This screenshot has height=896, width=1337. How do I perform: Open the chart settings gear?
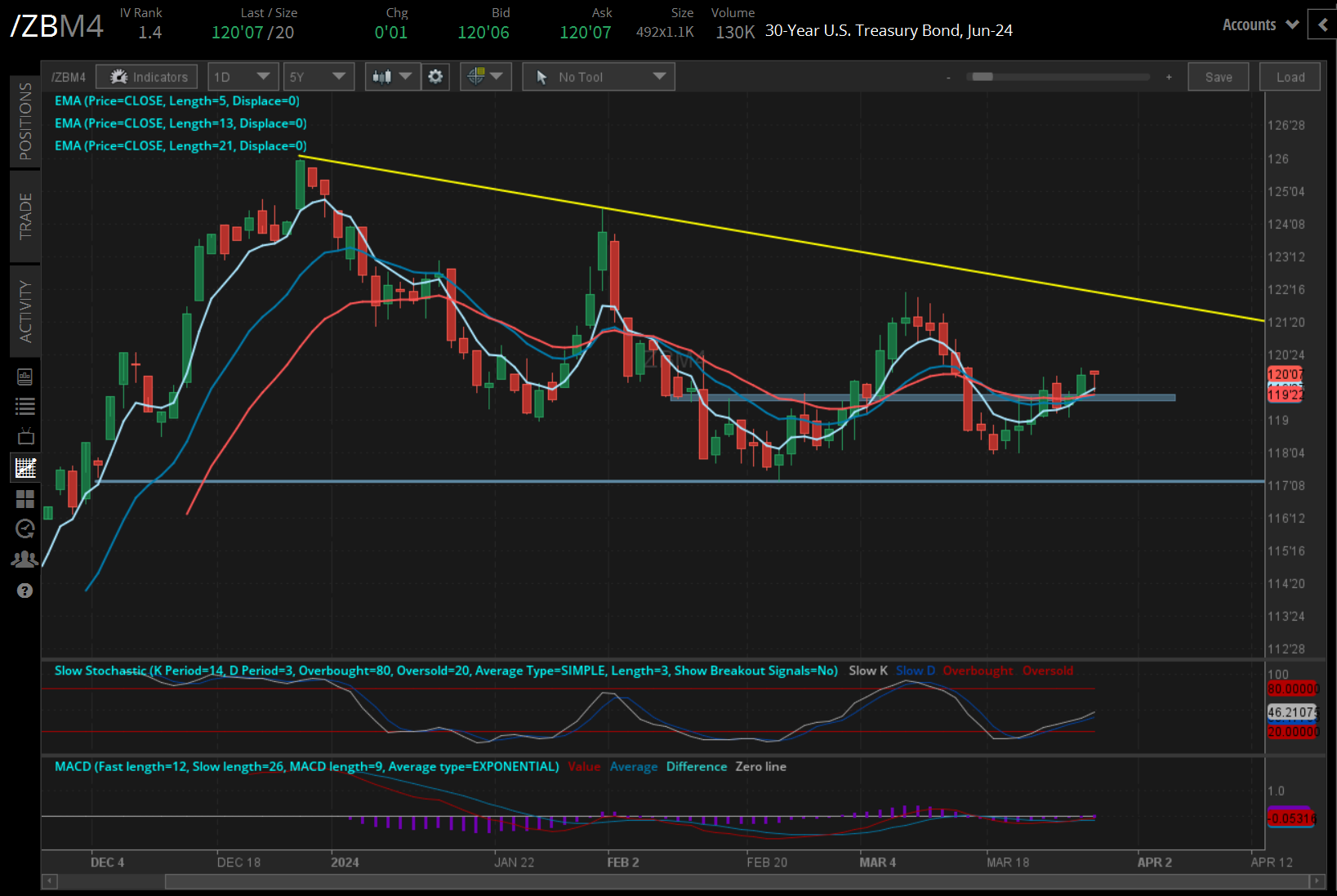coord(435,77)
